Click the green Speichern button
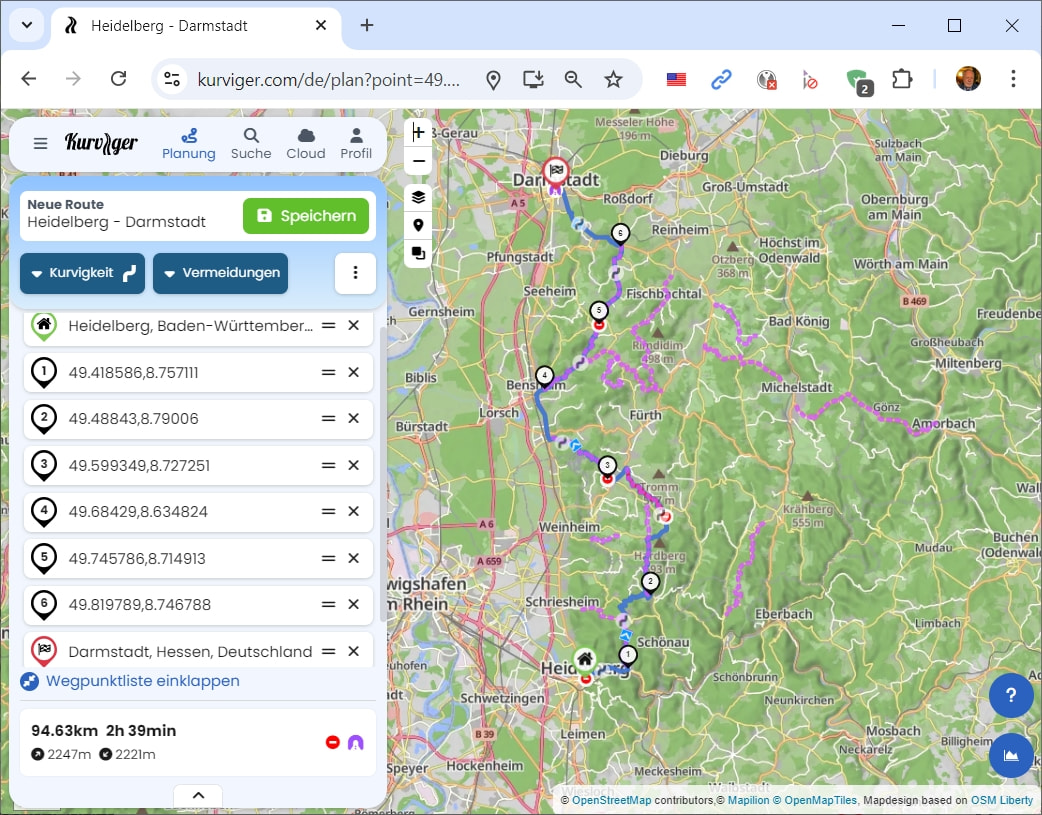This screenshot has height=815, width=1042. click(x=306, y=215)
